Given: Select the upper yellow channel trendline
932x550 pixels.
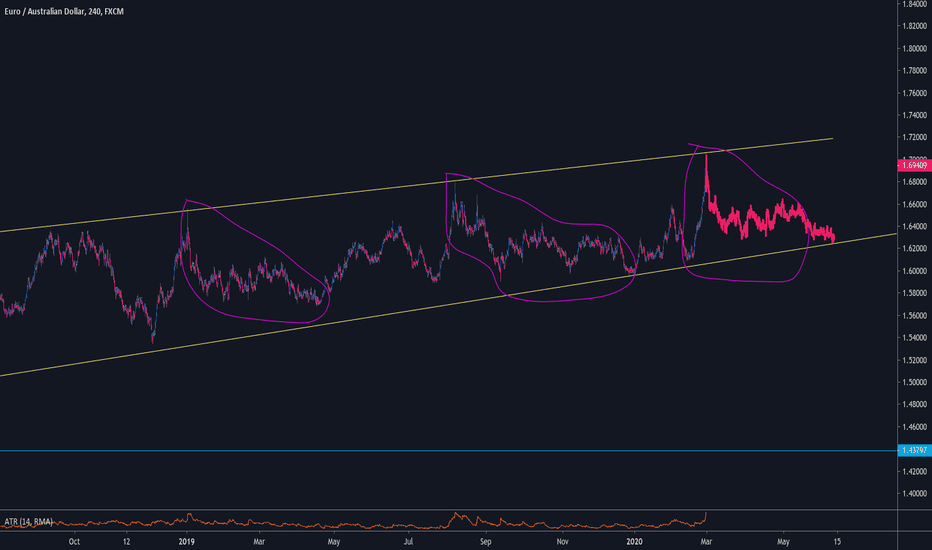Looking at the screenshot, I should (x=416, y=185).
